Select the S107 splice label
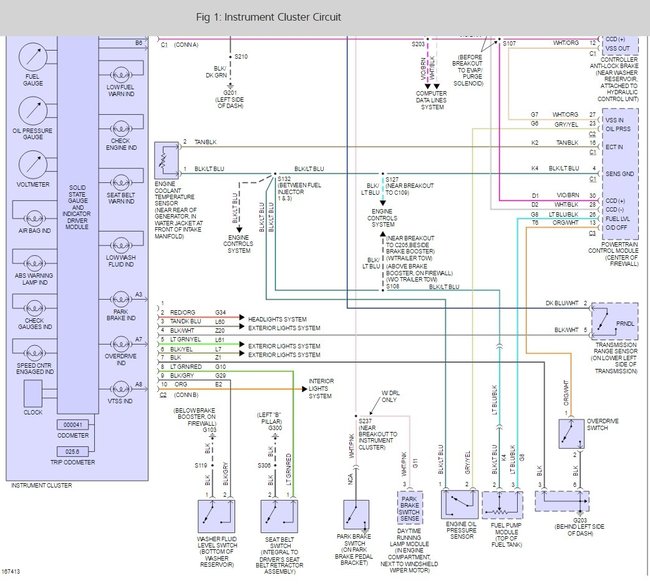 pyautogui.click(x=509, y=44)
